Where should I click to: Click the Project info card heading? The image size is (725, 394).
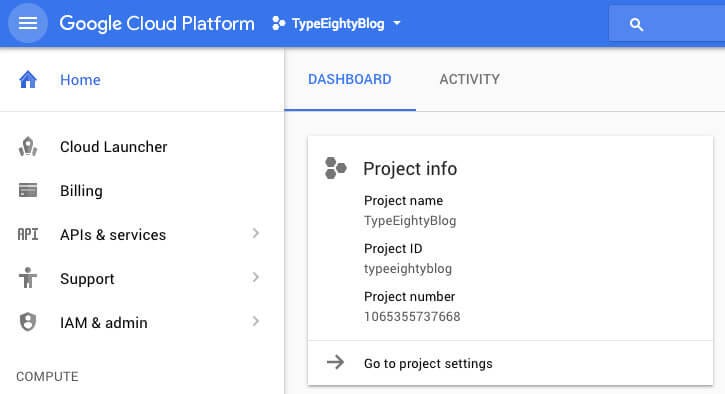(410, 169)
